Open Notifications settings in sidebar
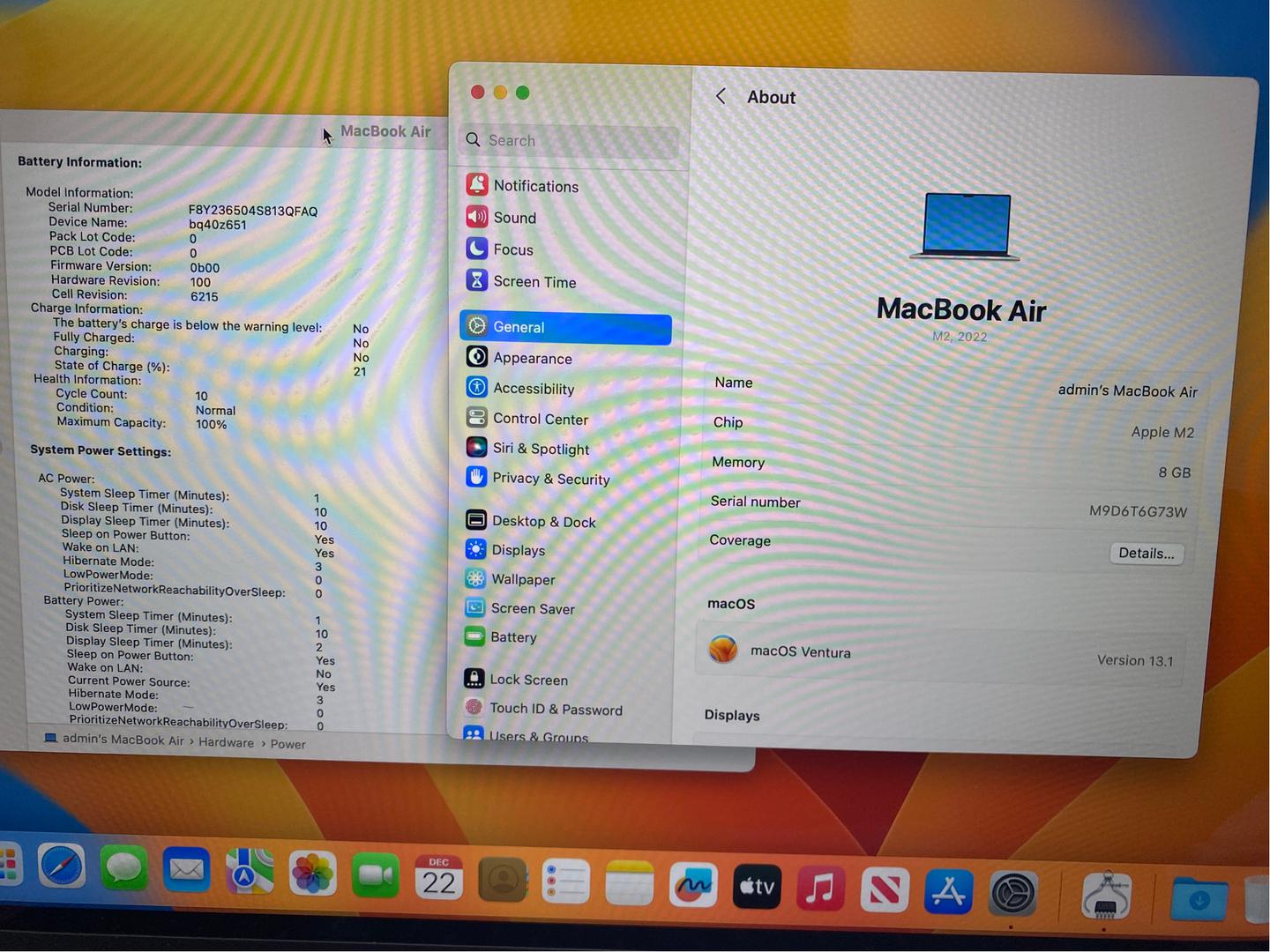The height and width of the screenshot is (952, 1270). coord(523,185)
